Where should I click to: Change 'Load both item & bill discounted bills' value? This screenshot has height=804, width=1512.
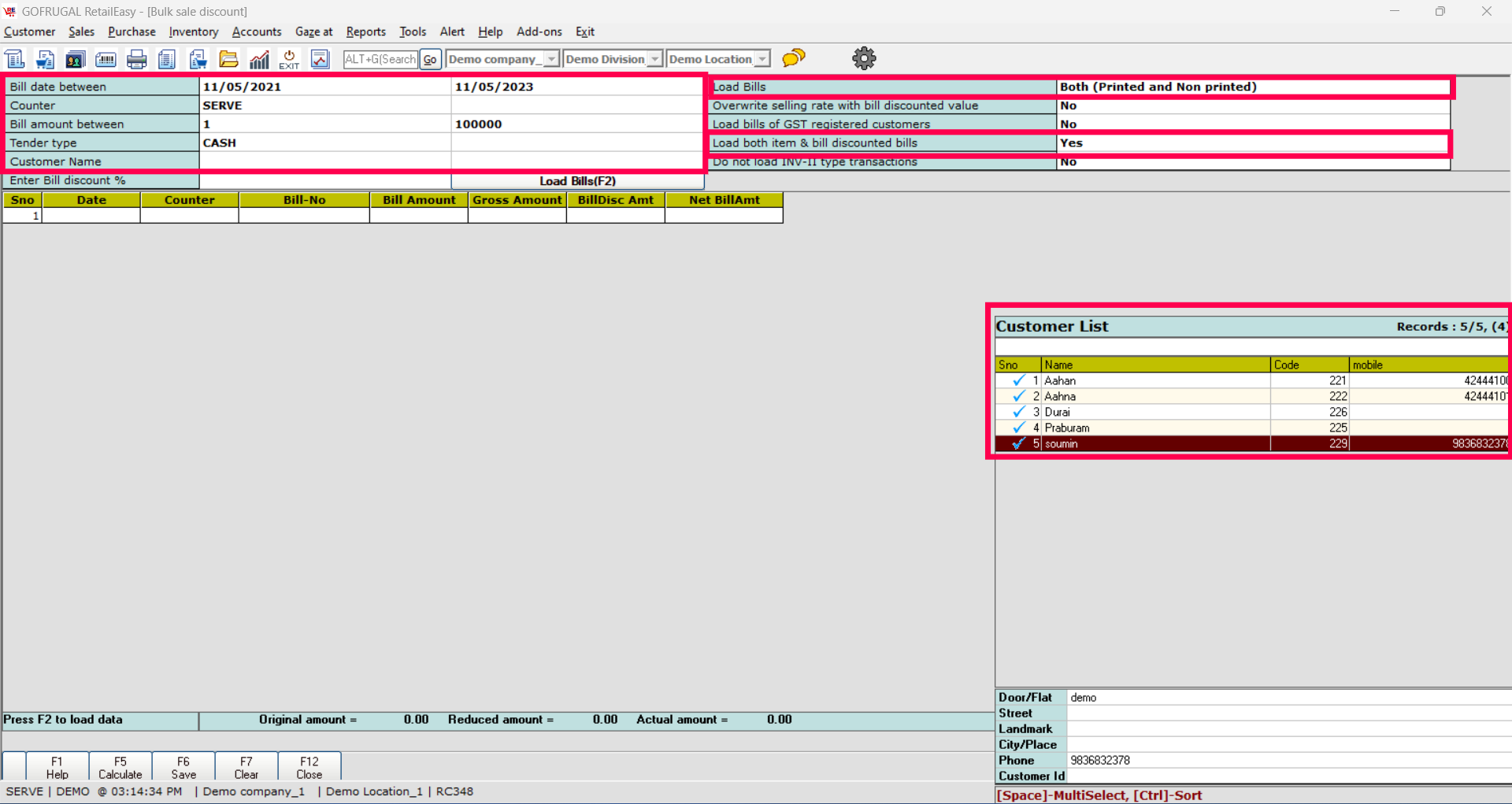tap(1253, 143)
